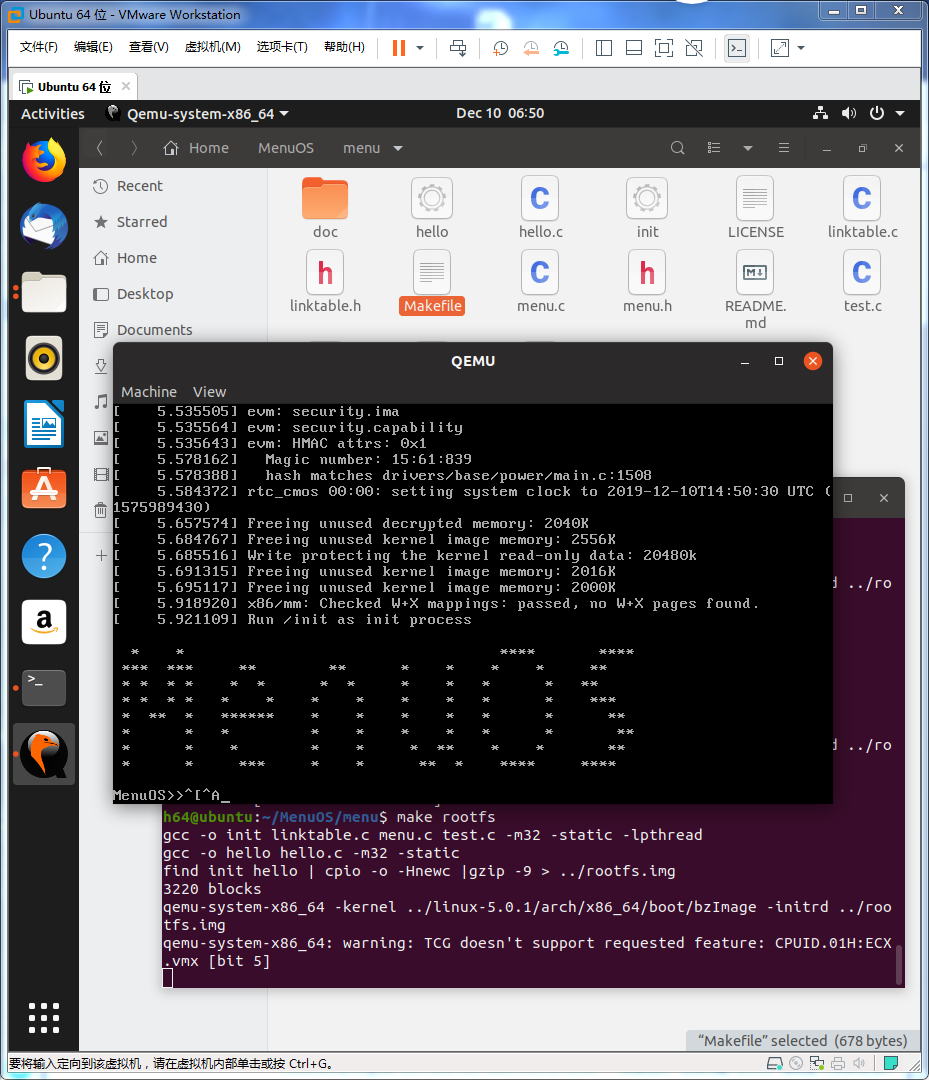The image size is (929, 1080).
Task: Open Files from the dock
Action: pyautogui.click(x=44, y=292)
